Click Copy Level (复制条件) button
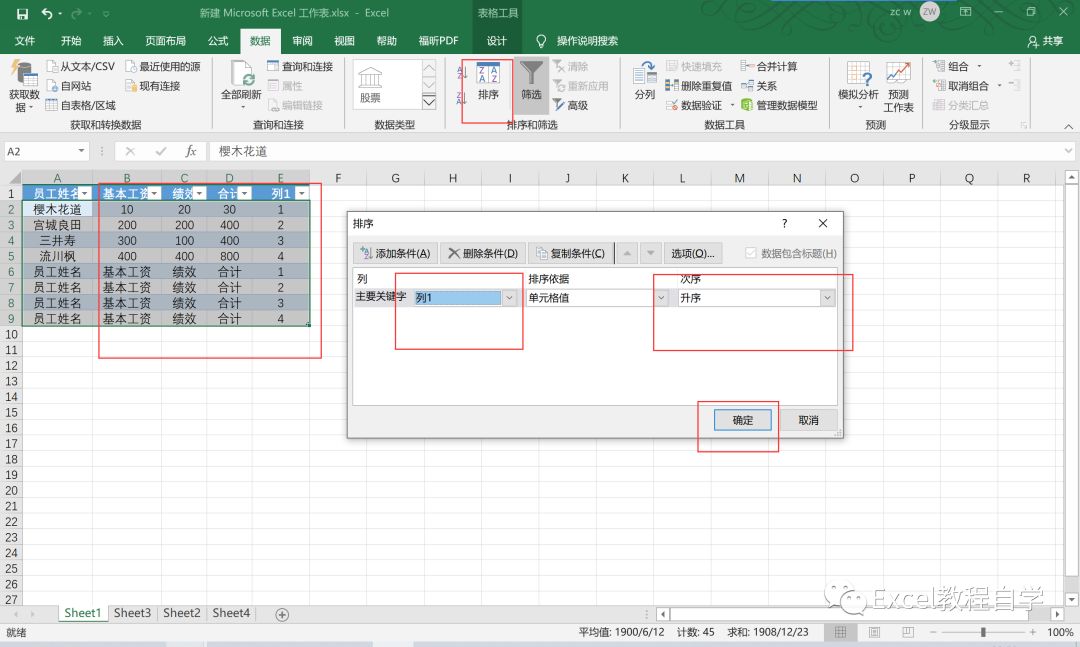Viewport: 1080px width, 647px height. click(570, 253)
